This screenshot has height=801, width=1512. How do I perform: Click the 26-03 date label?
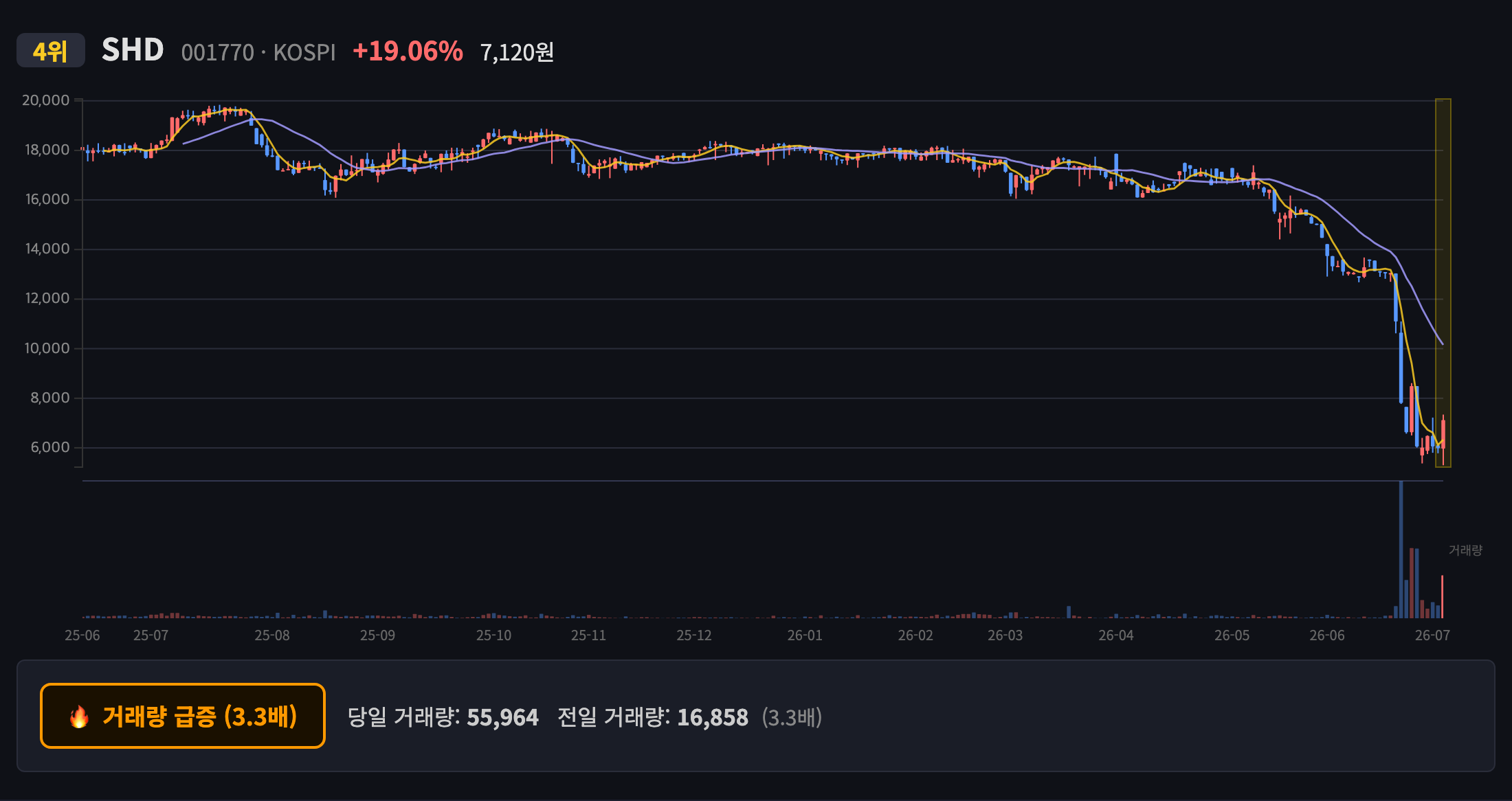click(x=1005, y=635)
